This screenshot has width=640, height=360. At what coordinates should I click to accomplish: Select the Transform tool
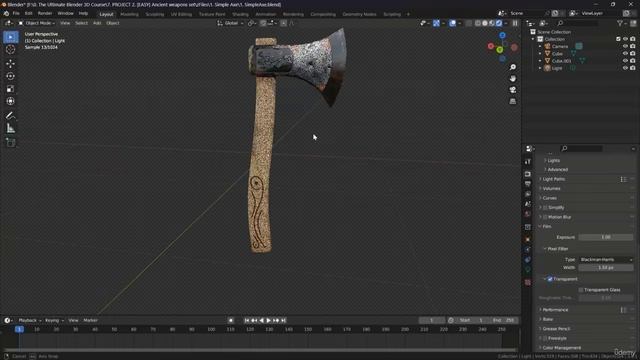click(x=11, y=101)
